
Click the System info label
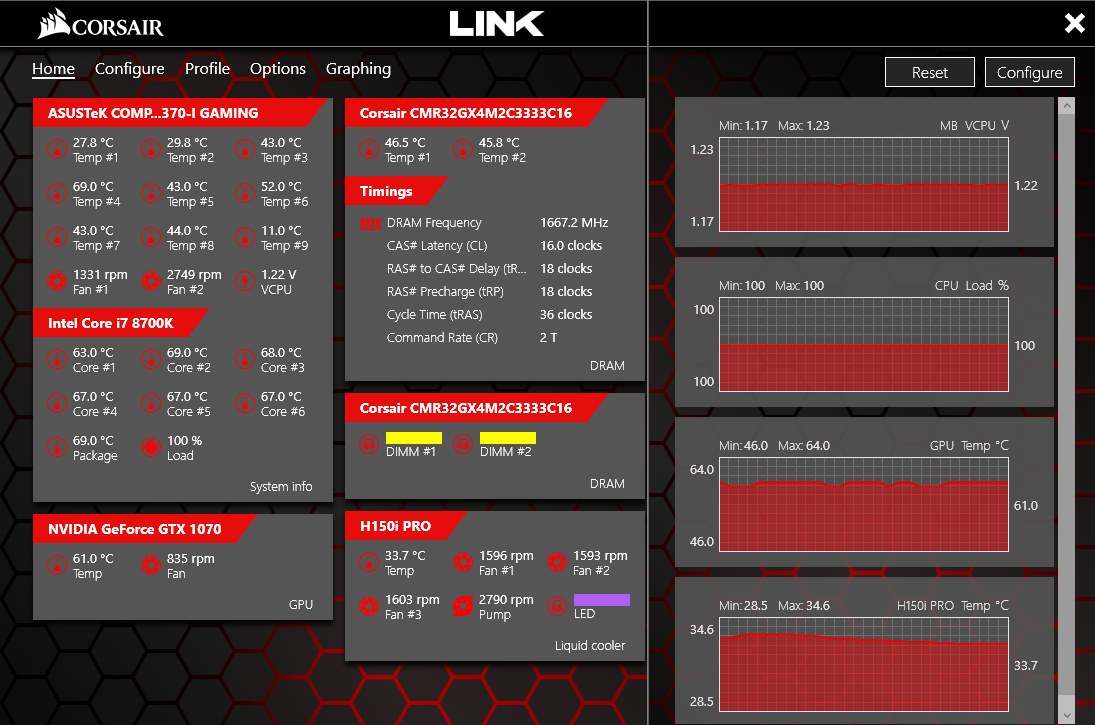[x=281, y=487]
